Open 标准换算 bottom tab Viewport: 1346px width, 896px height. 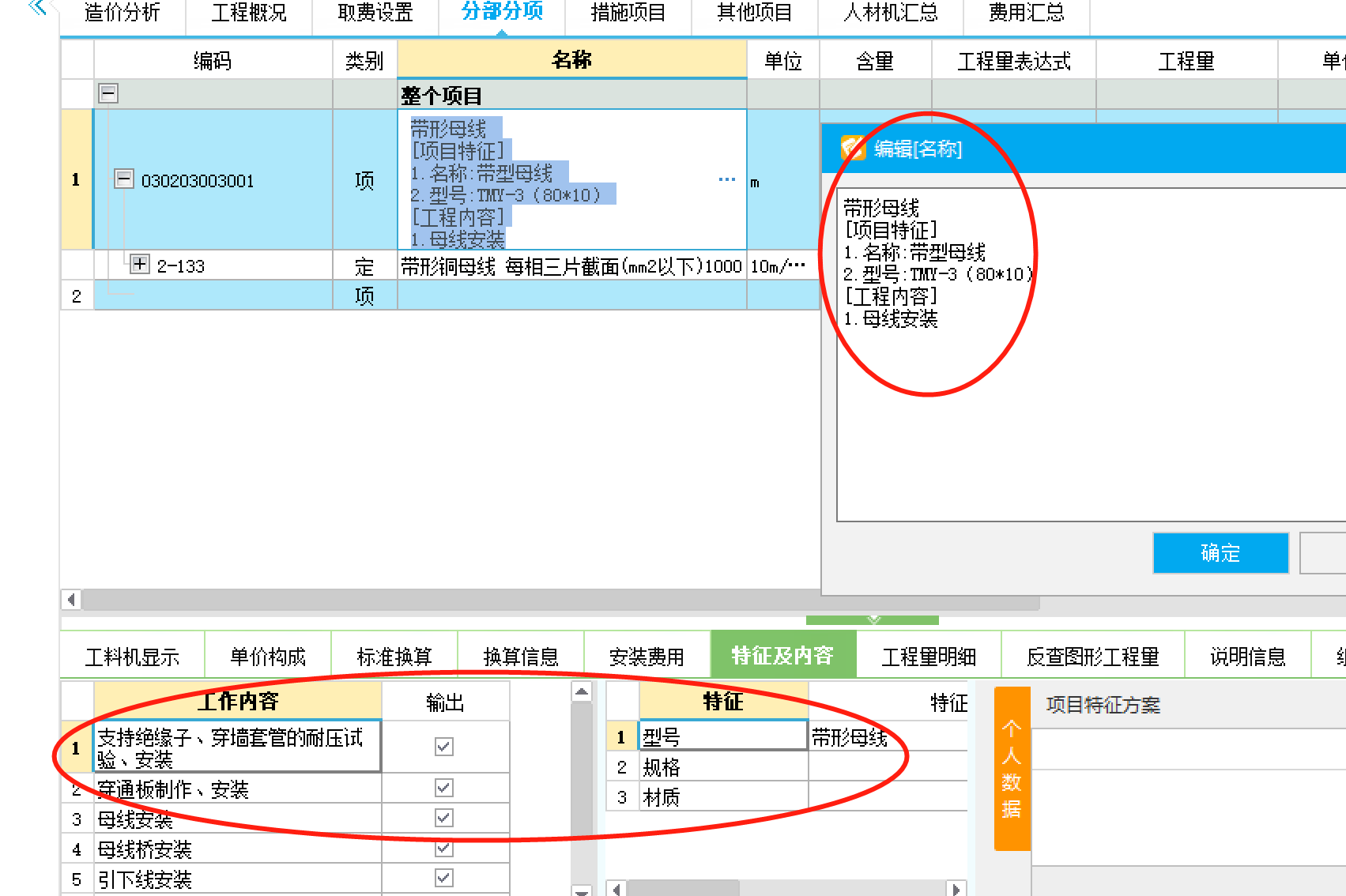394,657
